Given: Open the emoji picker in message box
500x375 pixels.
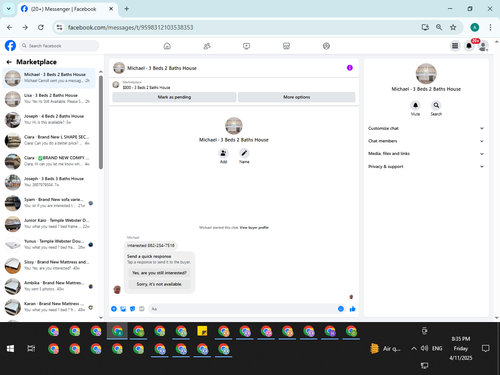Looking at the screenshot, I should pos(341,309).
